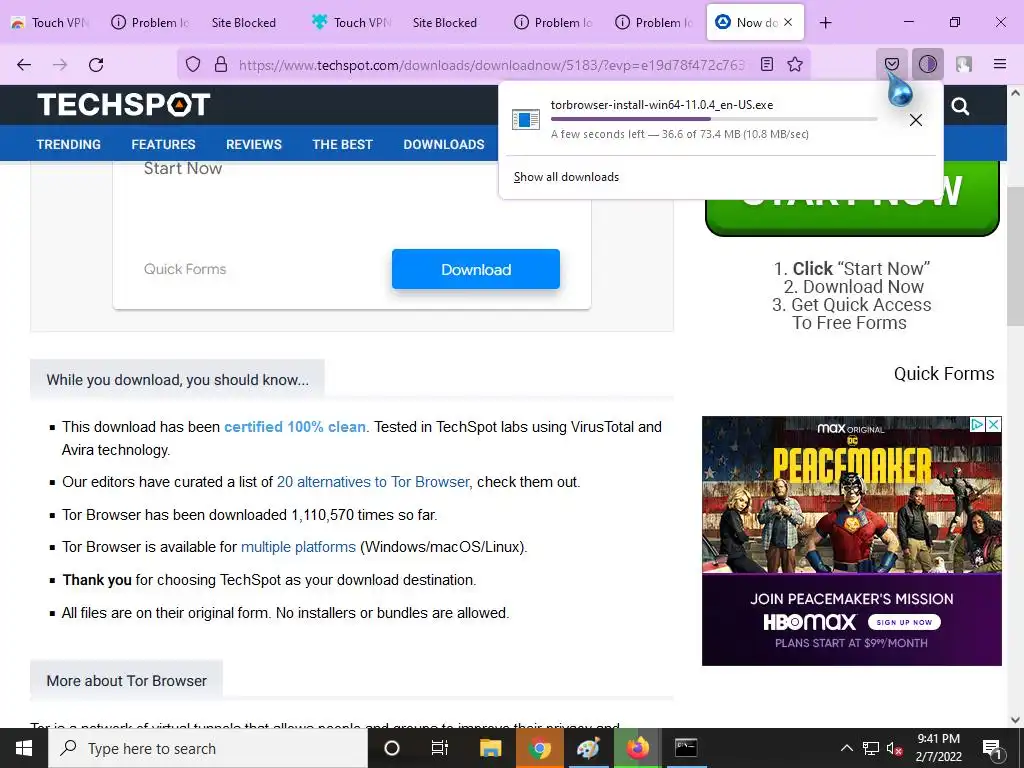Toggle reader view icon in address bar
This screenshot has height=768, width=1024.
pos(767,64)
